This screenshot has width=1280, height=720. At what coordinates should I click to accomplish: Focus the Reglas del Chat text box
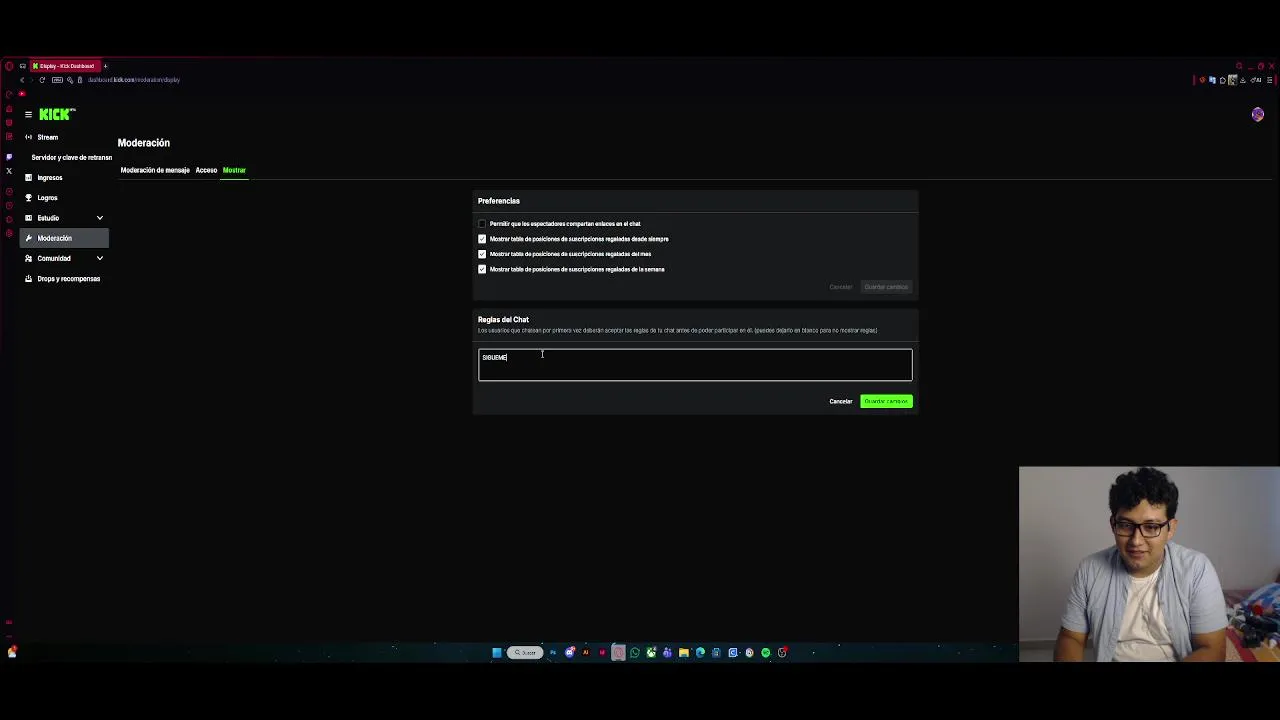pyautogui.click(x=695, y=365)
